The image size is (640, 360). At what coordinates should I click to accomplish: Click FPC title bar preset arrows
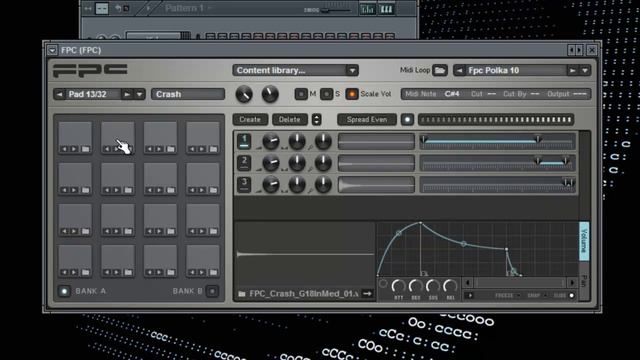point(576,50)
